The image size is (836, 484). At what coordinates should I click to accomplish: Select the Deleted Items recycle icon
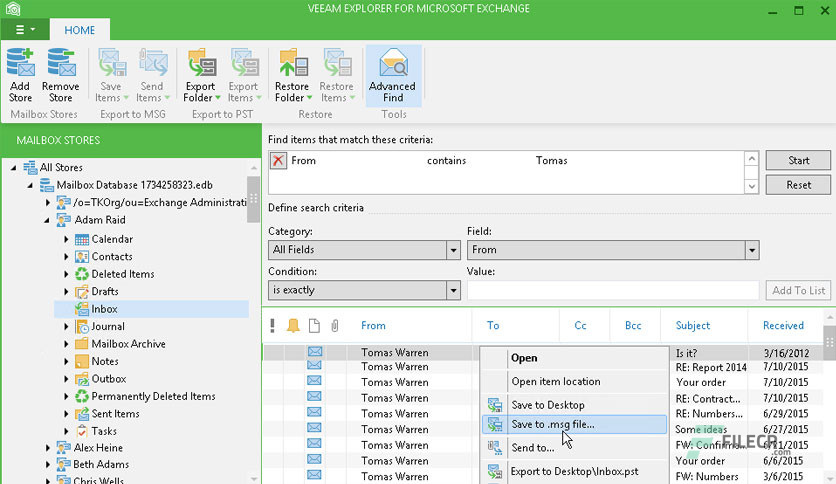coord(82,274)
